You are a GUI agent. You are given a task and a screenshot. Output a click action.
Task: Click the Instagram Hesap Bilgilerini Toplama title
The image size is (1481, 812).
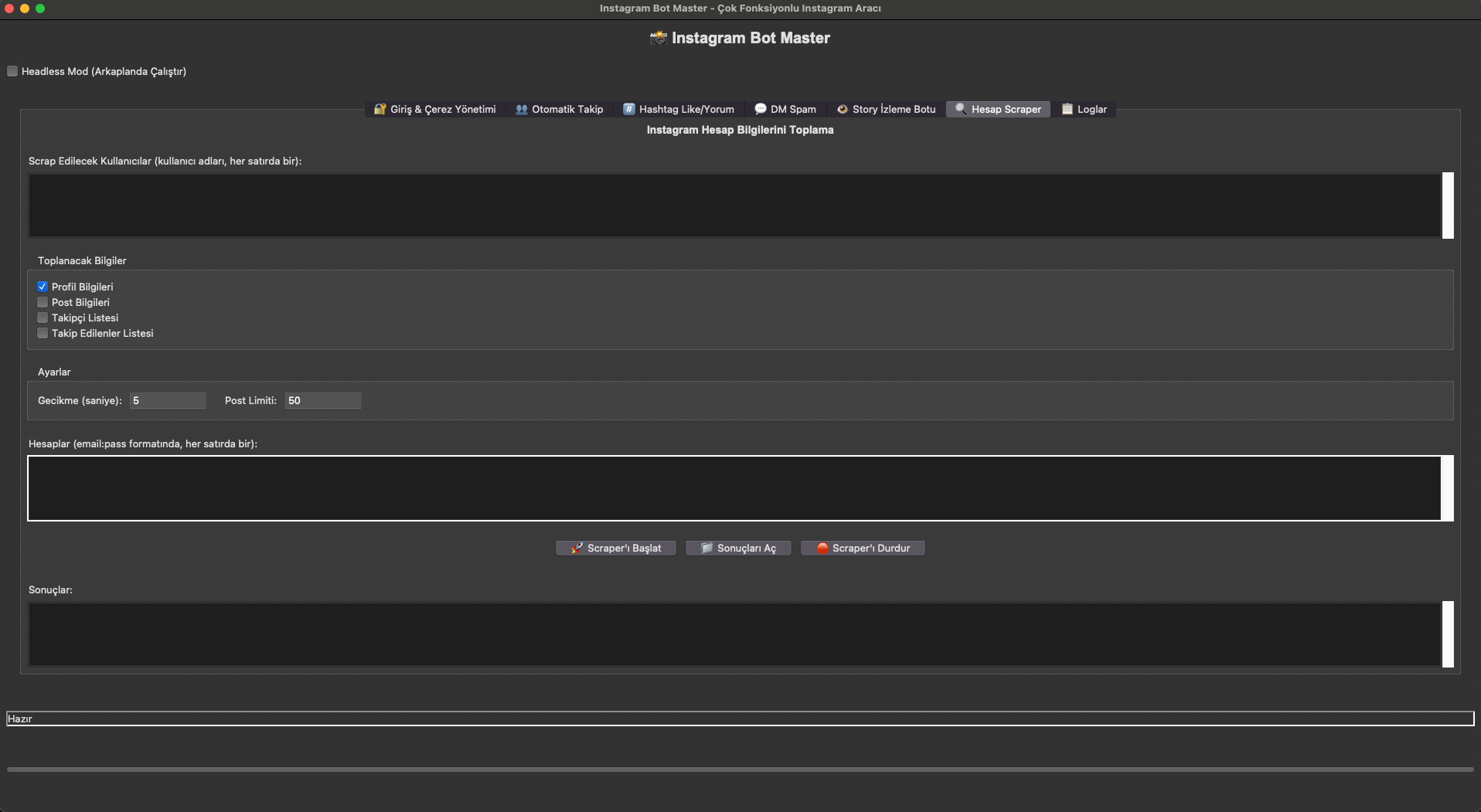click(x=740, y=130)
